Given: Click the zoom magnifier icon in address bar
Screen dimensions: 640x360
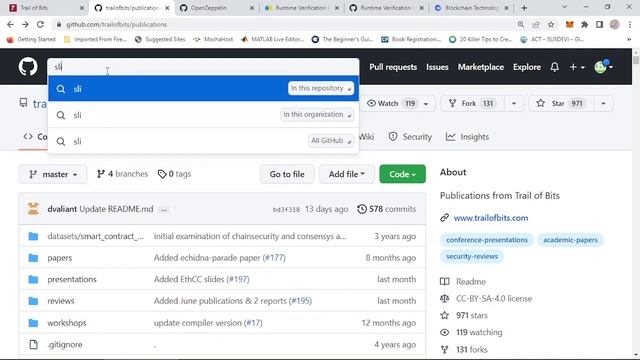Looking at the screenshot, I should 520,24.
